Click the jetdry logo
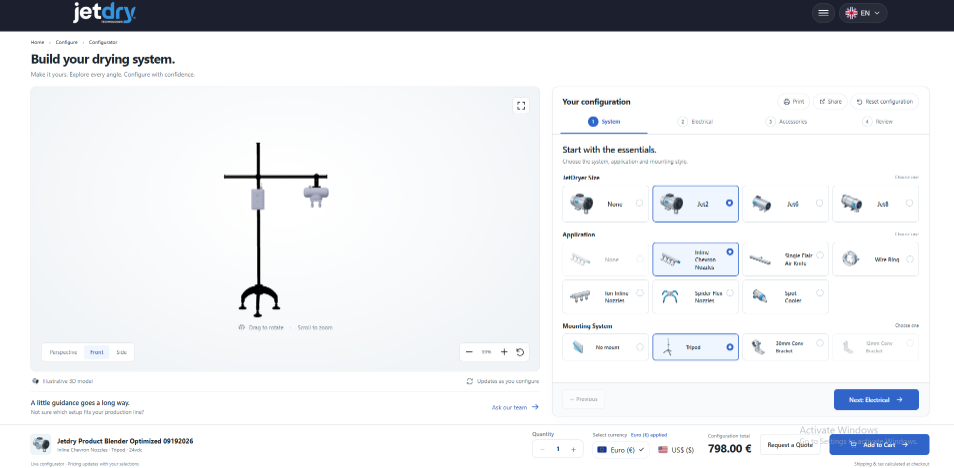 [x=104, y=13]
